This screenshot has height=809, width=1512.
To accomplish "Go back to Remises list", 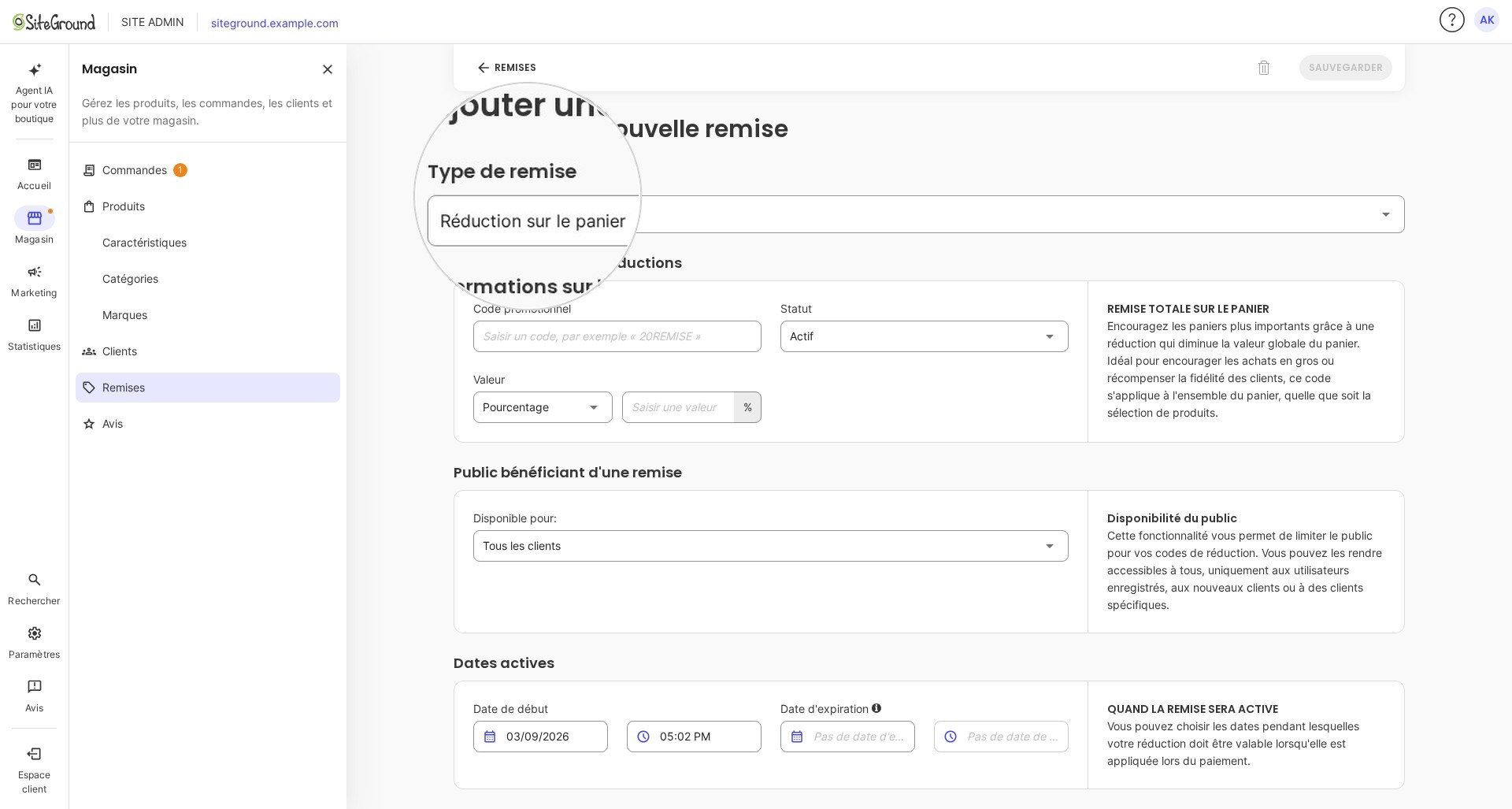I will (506, 68).
